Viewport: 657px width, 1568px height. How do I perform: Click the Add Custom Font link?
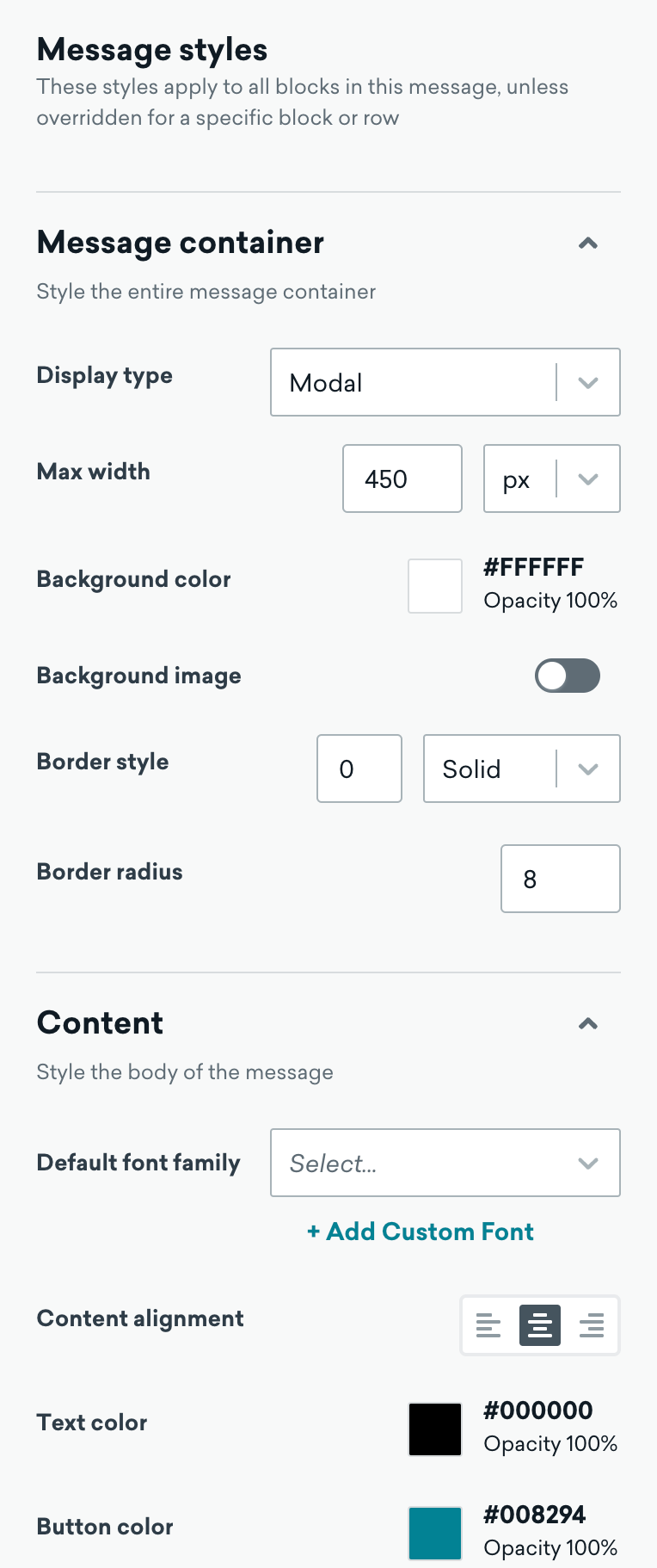coord(421,1232)
